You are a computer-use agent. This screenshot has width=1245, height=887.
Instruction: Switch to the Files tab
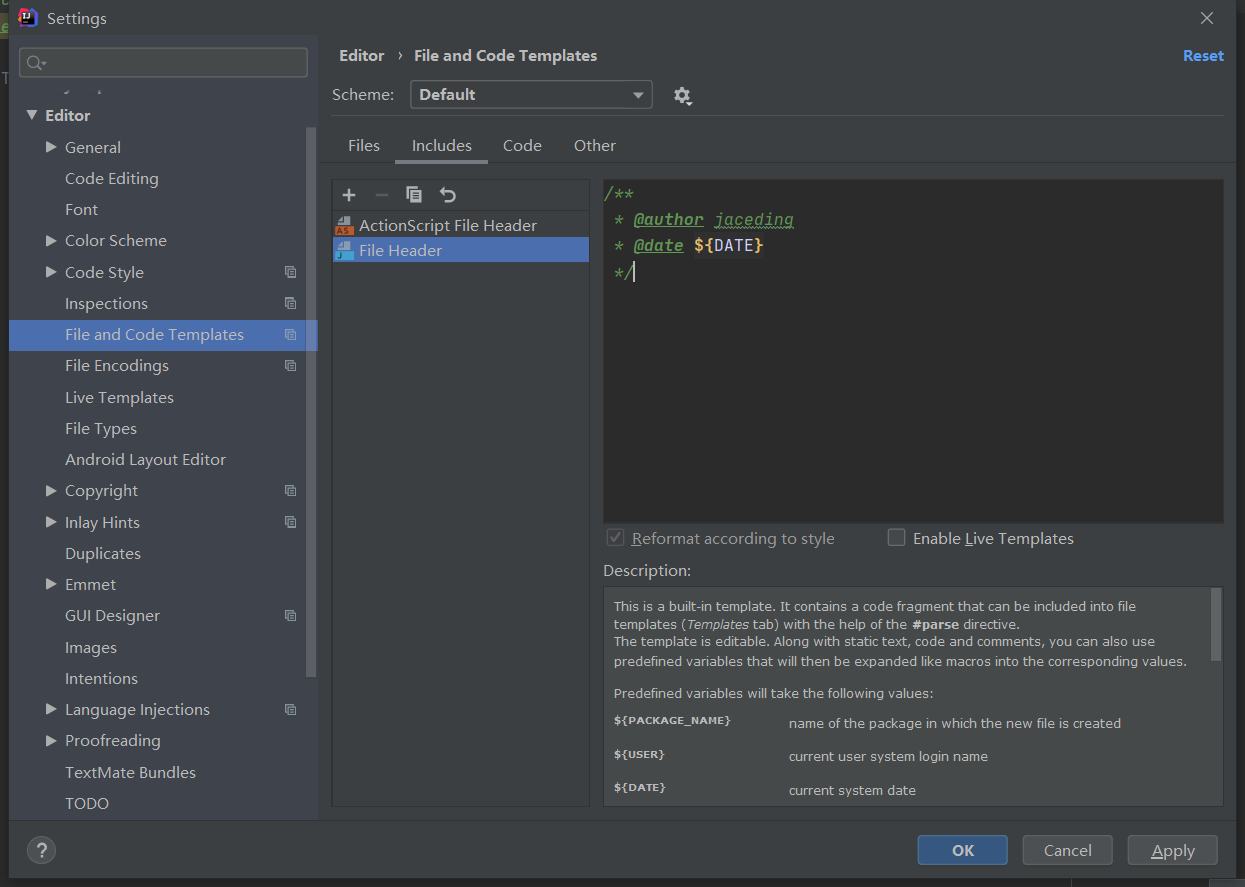click(364, 146)
